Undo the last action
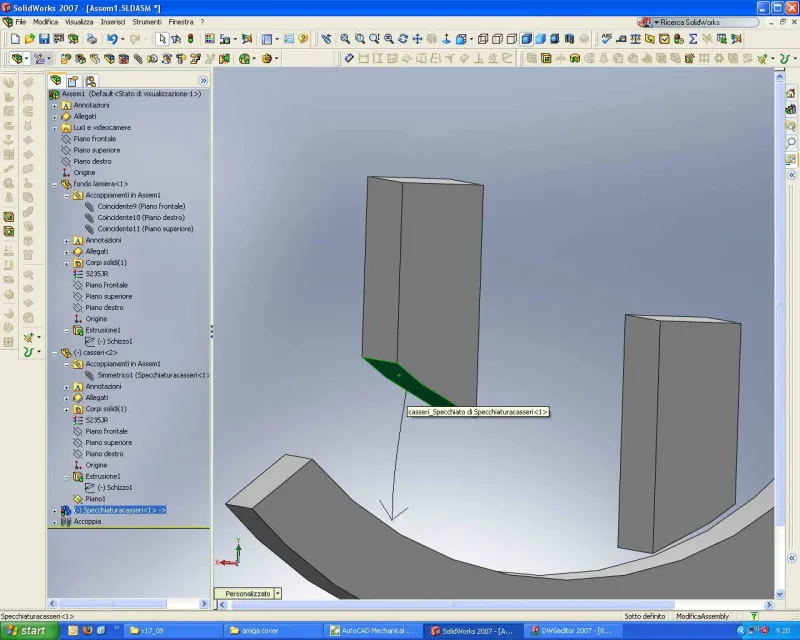The height and width of the screenshot is (640, 800). [x=112, y=39]
